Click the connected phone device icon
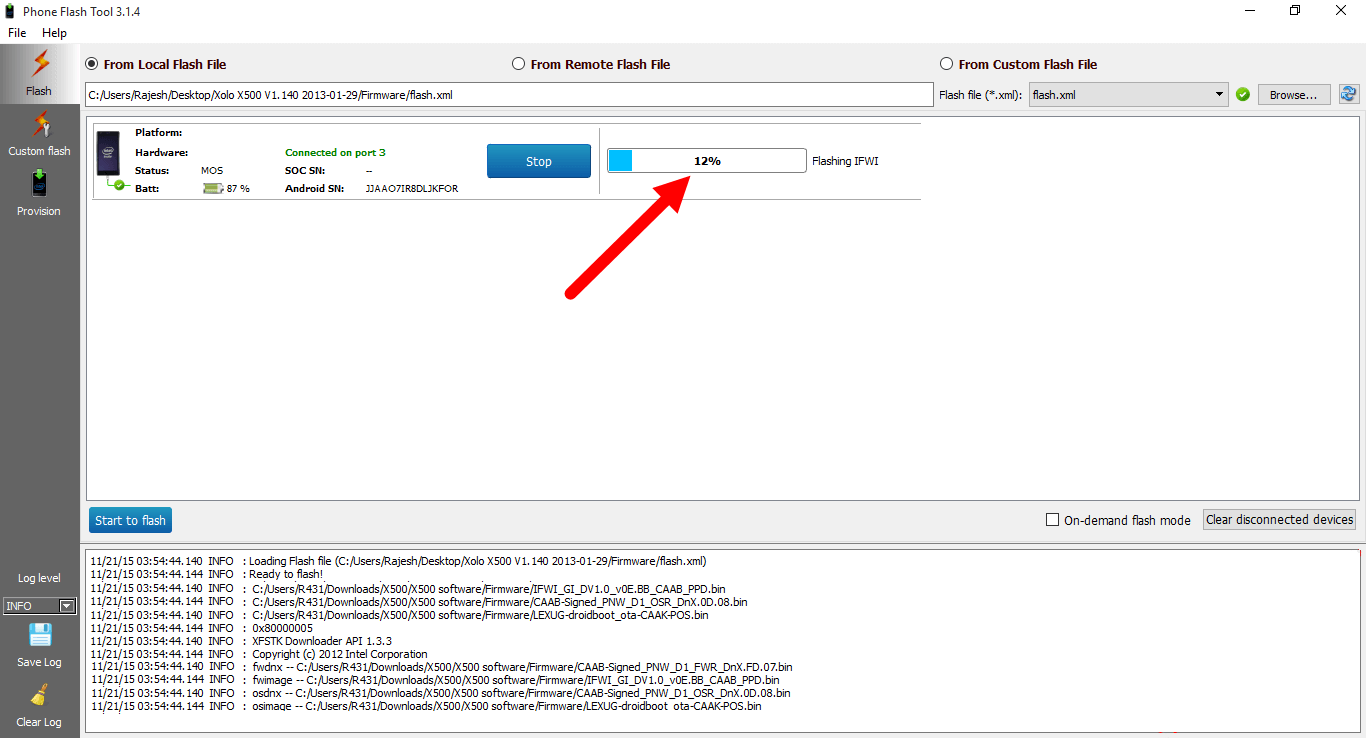 click(109, 159)
